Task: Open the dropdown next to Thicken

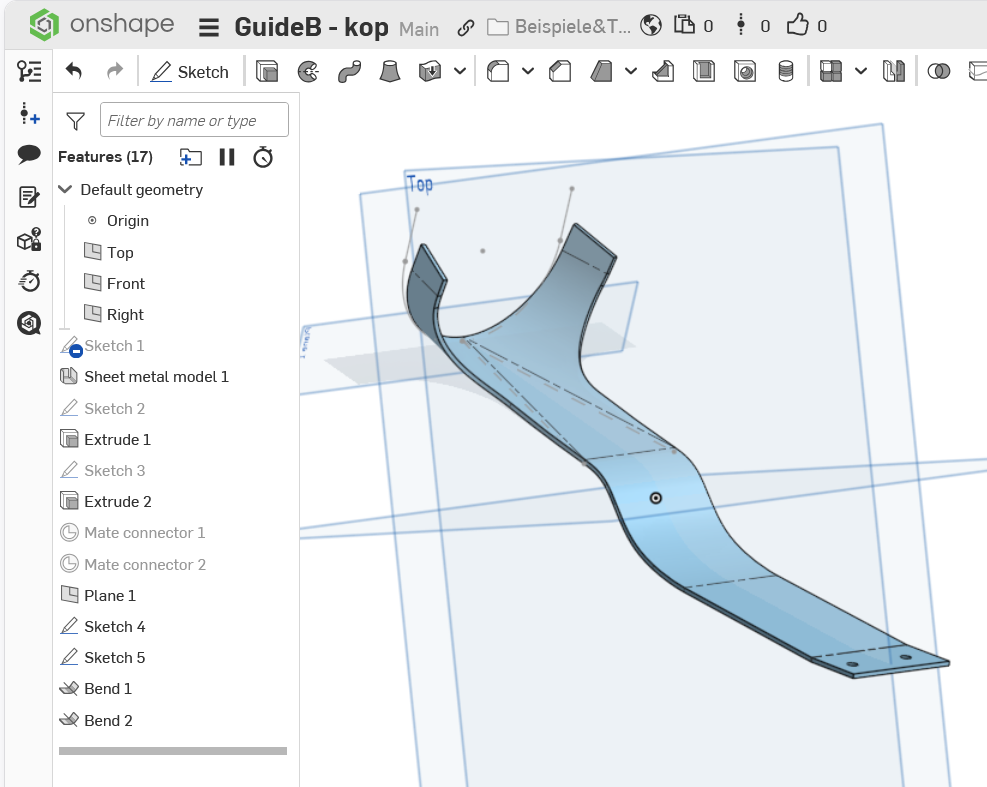Action: [x=460, y=71]
